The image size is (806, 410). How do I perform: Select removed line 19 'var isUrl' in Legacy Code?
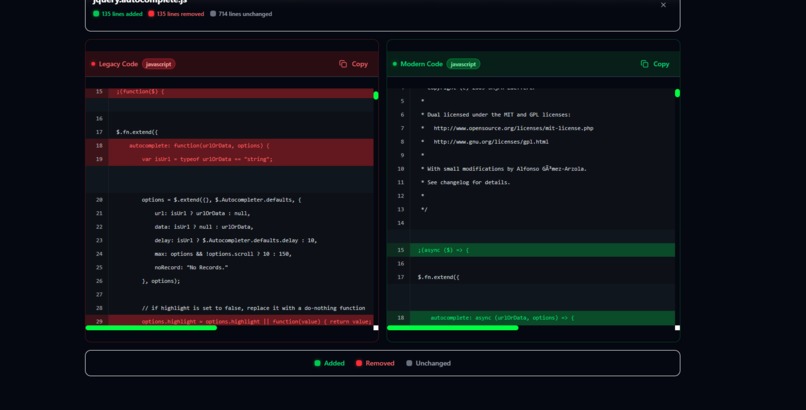(x=229, y=159)
